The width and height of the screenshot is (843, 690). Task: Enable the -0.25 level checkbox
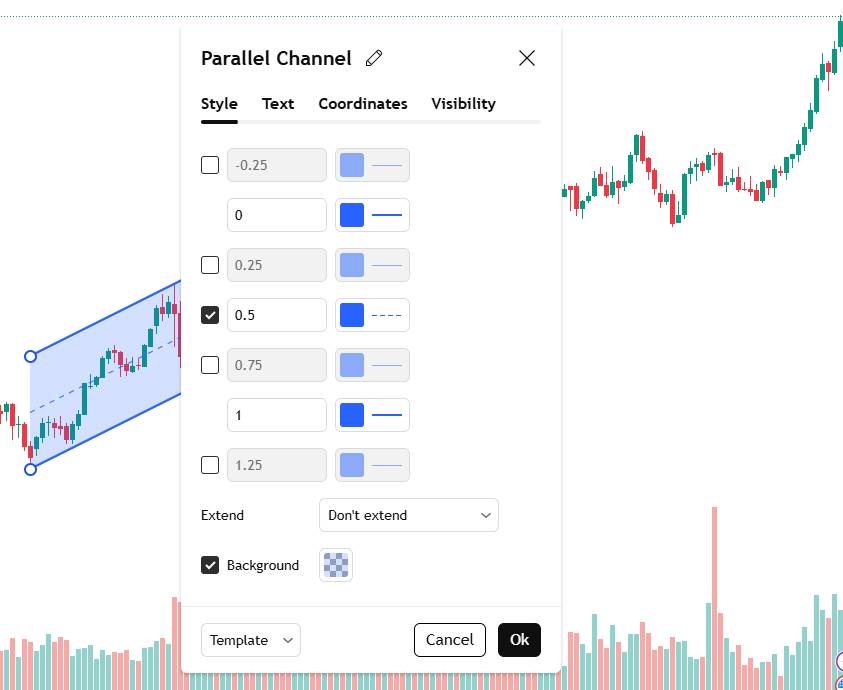tap(210, 165)
